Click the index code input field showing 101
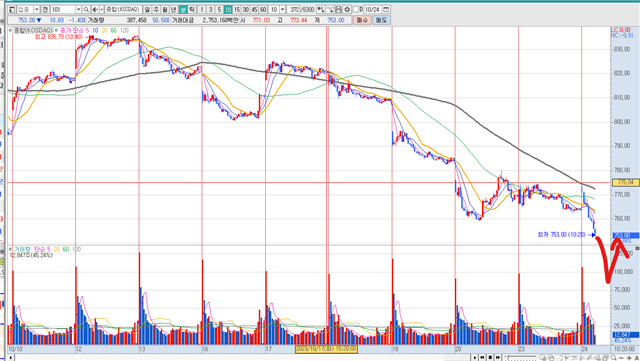 point(63,9)
